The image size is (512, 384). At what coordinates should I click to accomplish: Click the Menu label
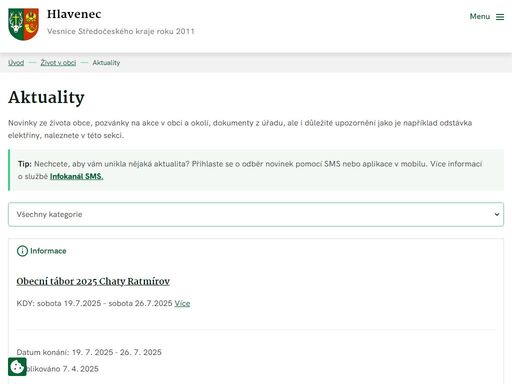tap(480, 16)
